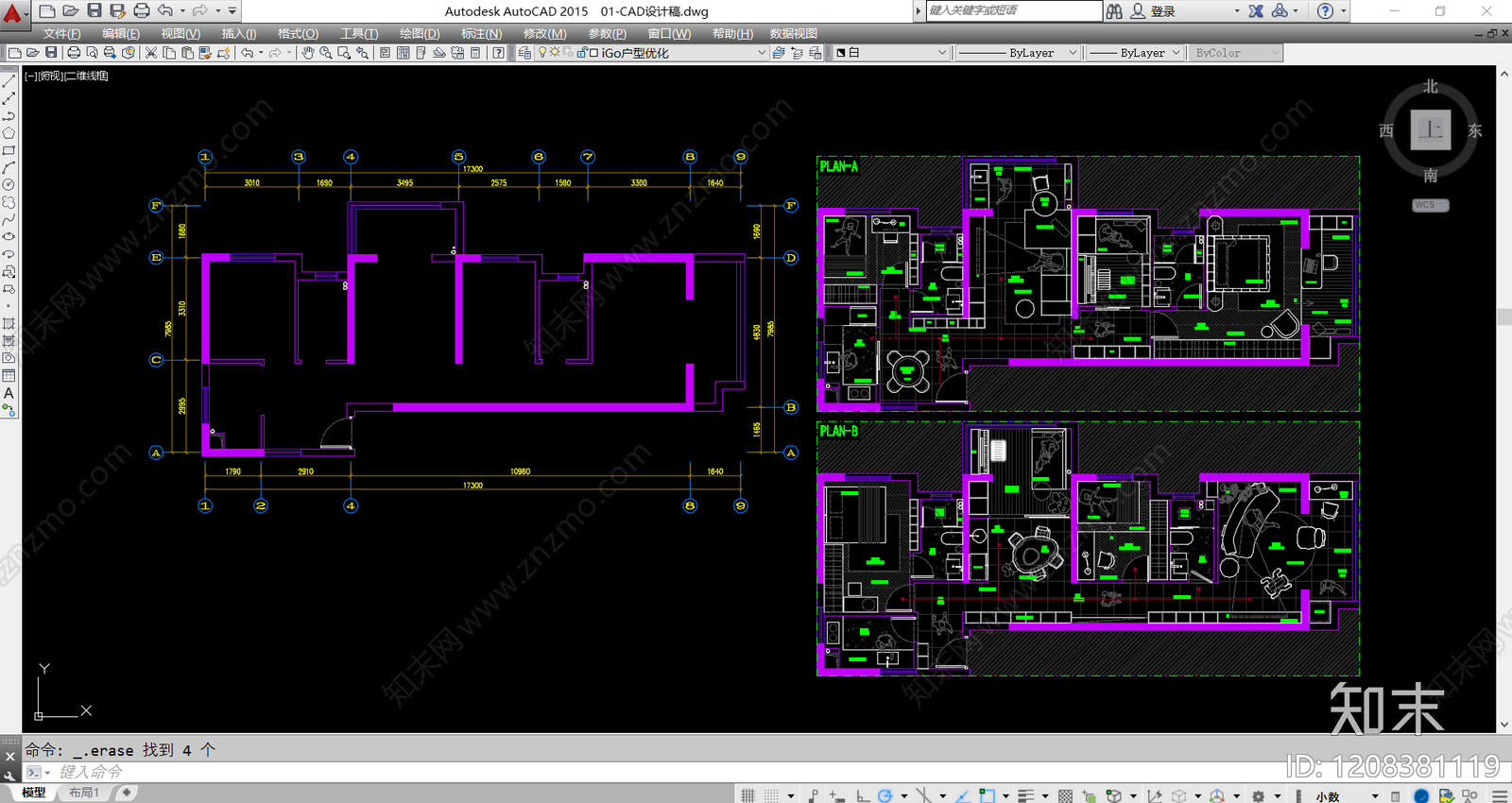Click in the keyword search field
This screenshot has width=1512, height=803.
coord(1013,10)
